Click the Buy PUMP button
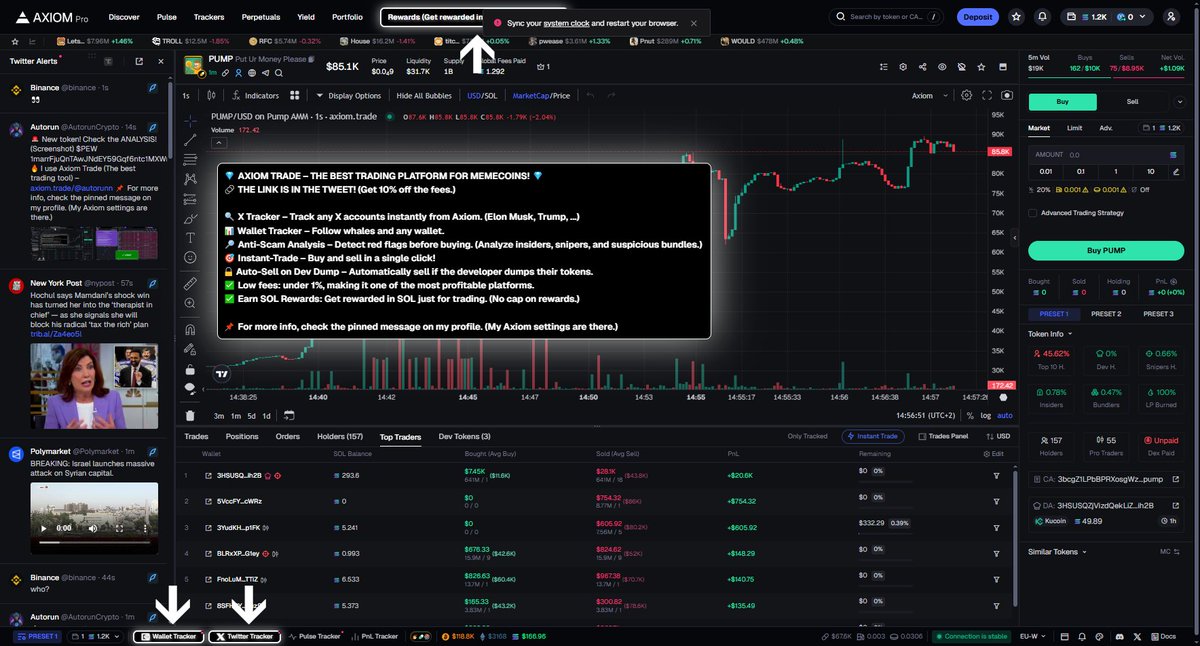The height and width of the screenshot is (646, 1200). coord(1106,250)
